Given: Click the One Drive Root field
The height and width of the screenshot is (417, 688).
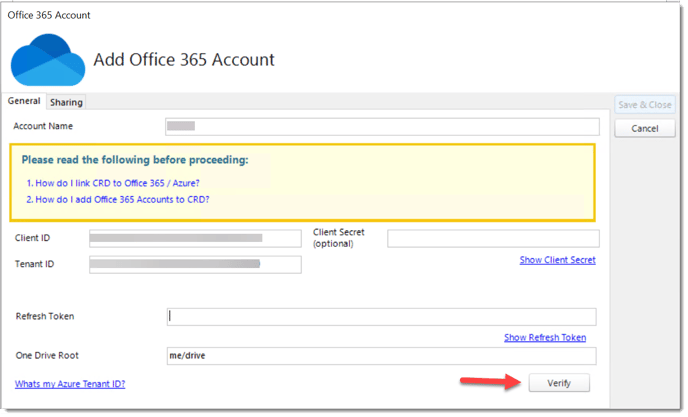Looking at the screenshot, I should point(383,357).
